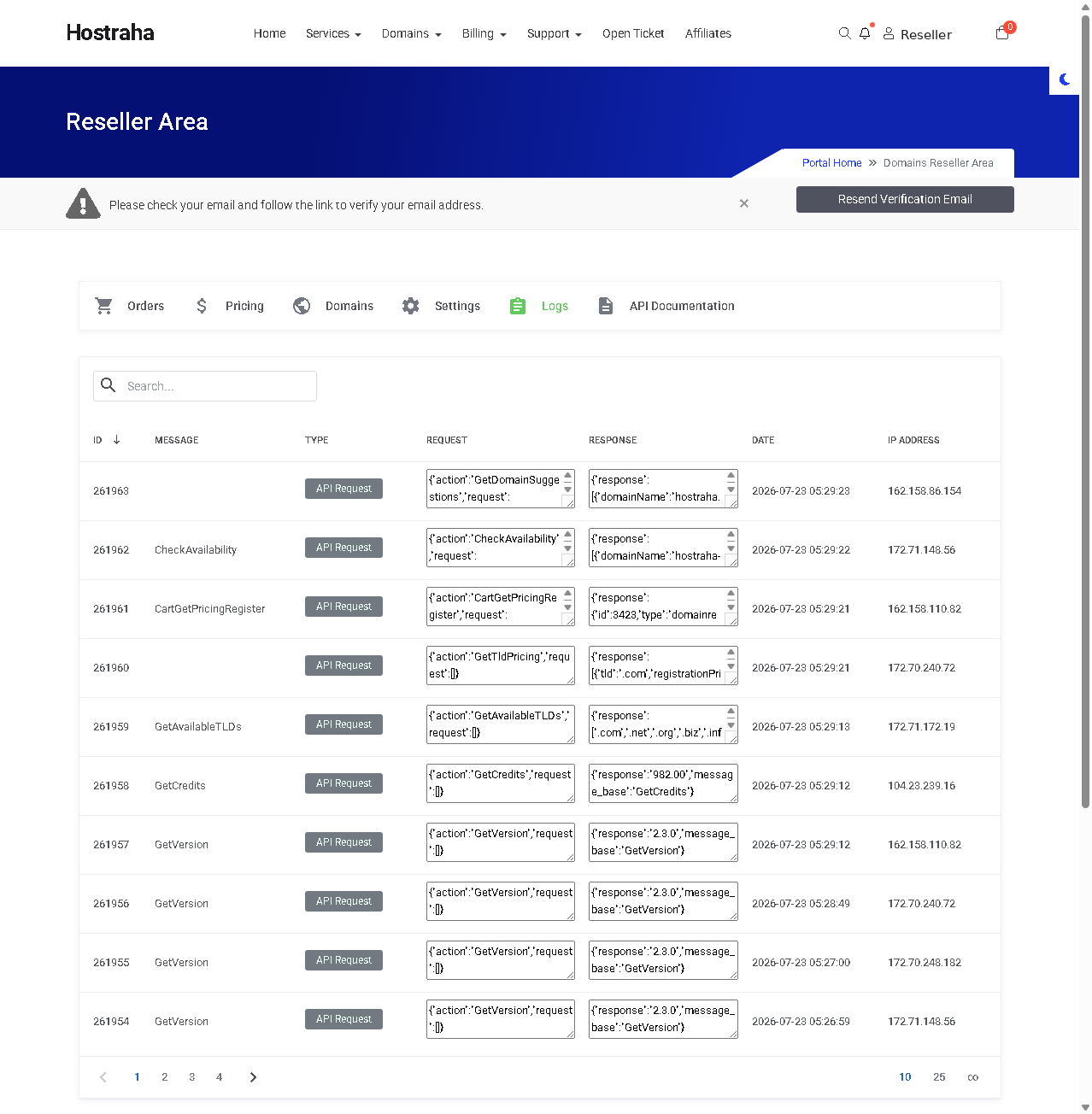Grab resize handle of request box row 261957
The height and width of the screenshot is (1114, 1092).
pos(569,856)
